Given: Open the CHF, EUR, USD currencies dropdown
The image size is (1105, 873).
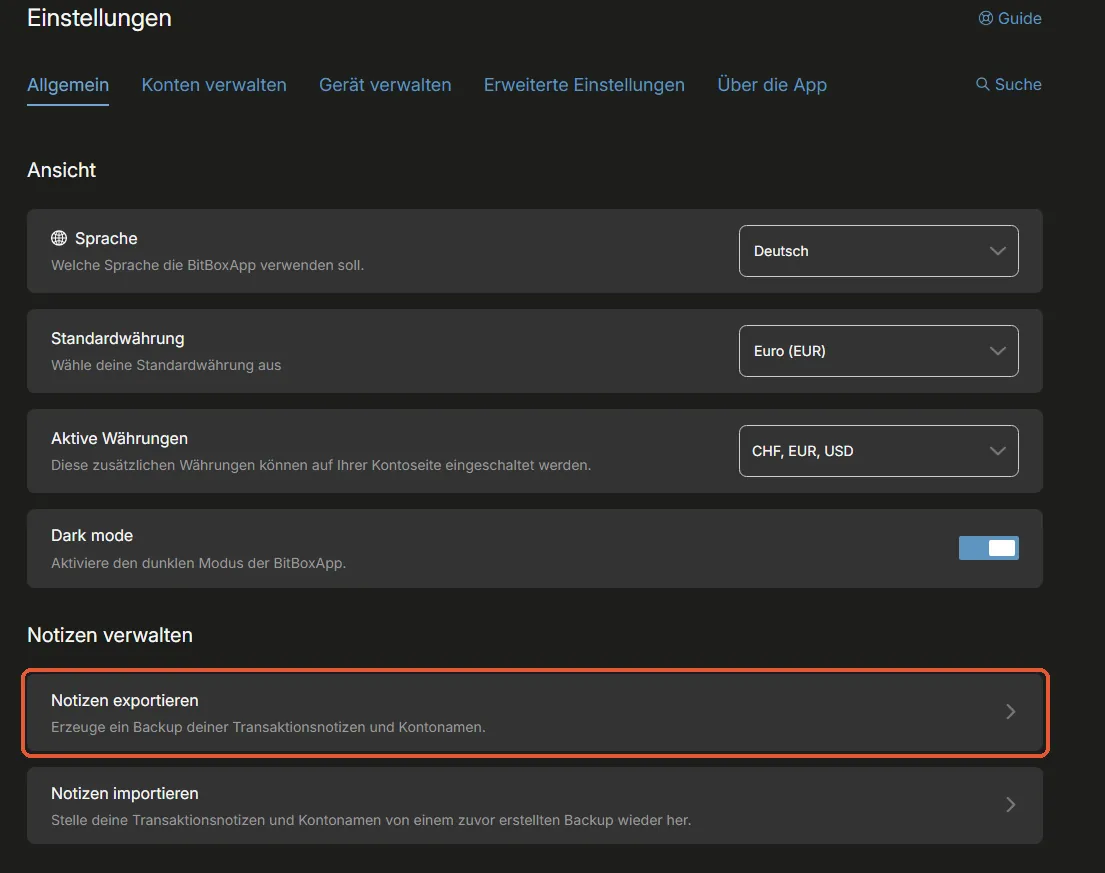Looking at the screenshot, I should pos(878,451).
